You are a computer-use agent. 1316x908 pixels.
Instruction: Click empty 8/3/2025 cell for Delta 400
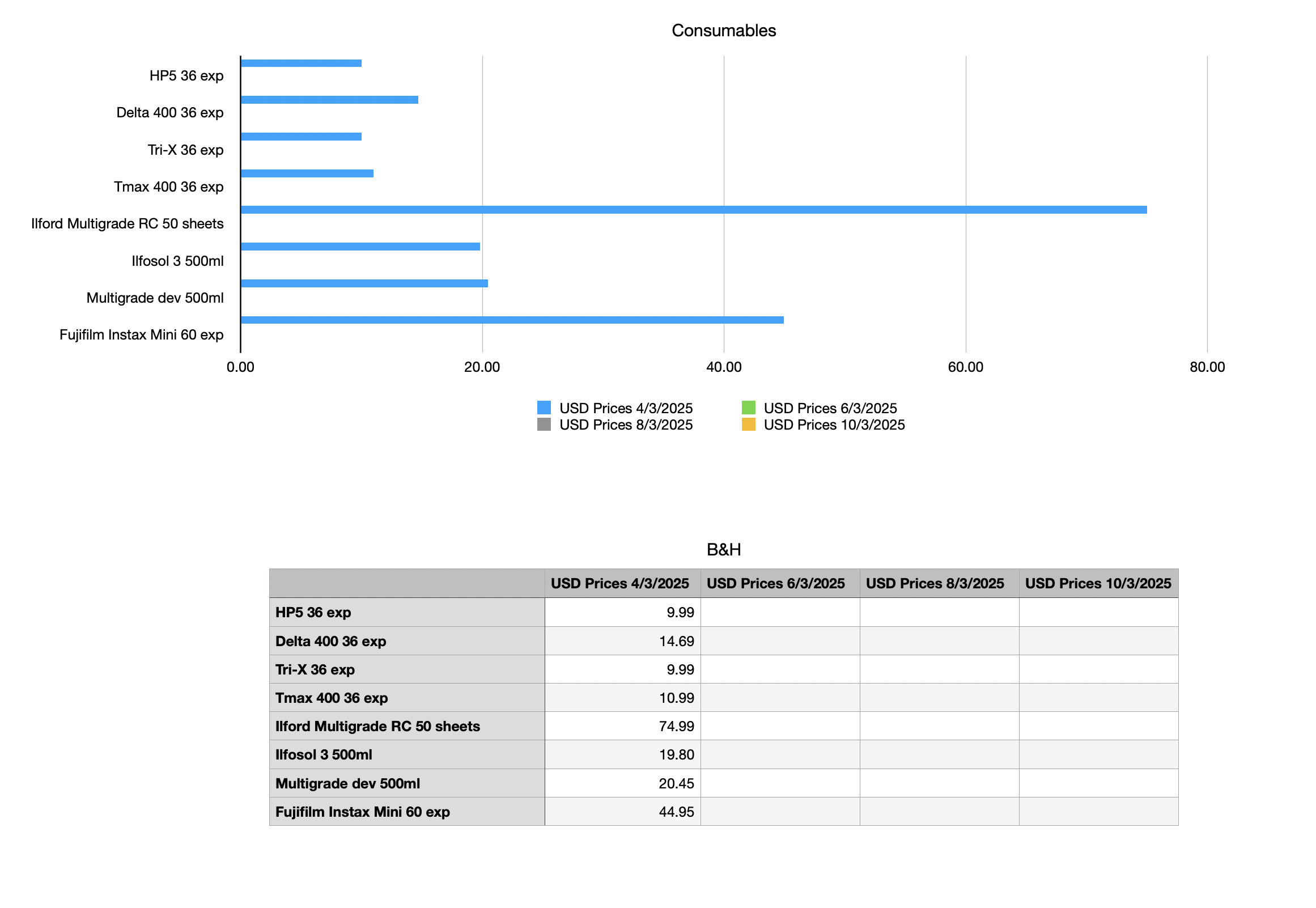(940, 641)
